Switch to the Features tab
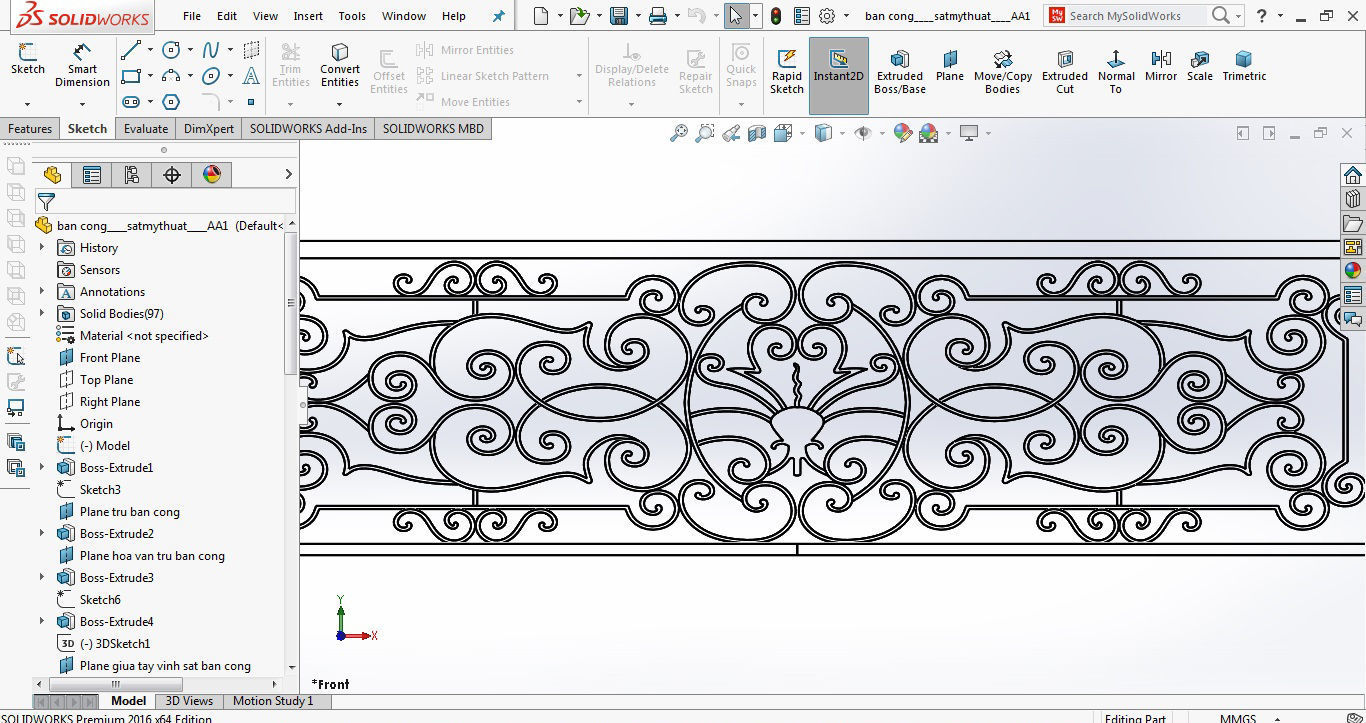Viewport: 1366px width, 723px height. click(30, 129)
